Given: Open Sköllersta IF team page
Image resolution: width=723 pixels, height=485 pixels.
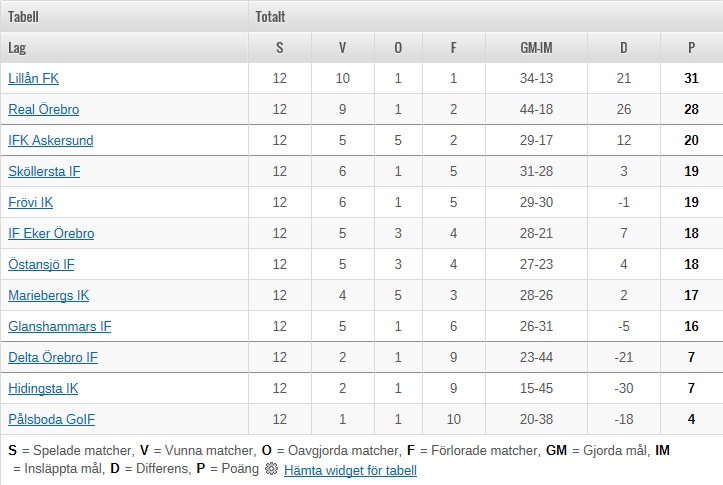Looking at the screenshot, I should (44, 171).
